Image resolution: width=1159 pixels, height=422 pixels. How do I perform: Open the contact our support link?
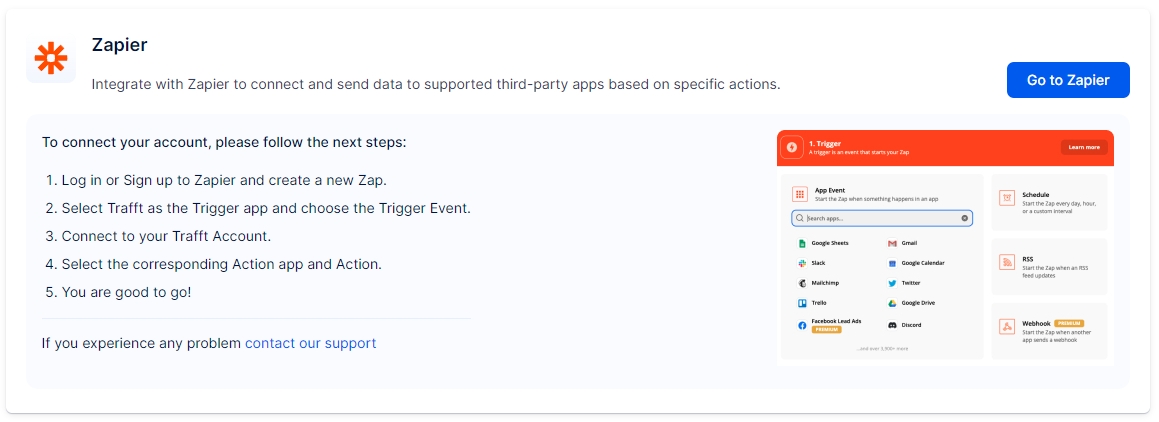click(x=310, y=343)
